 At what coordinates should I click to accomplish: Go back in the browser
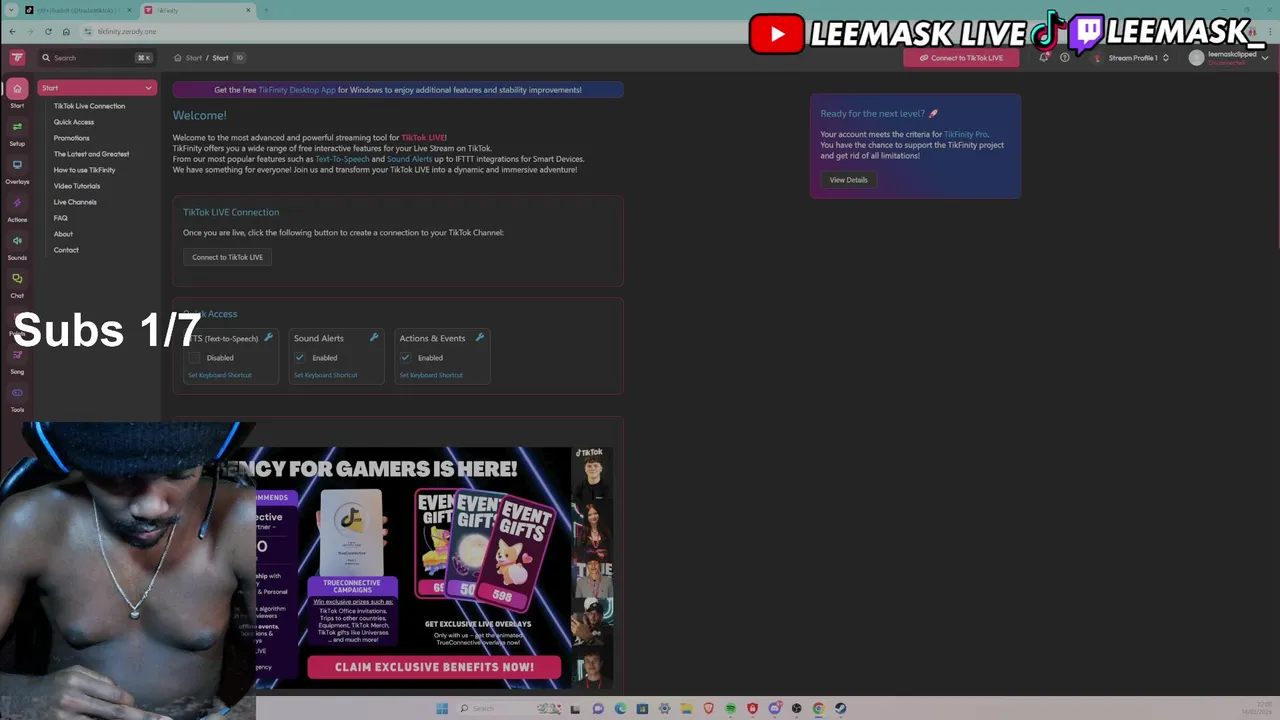(x=12, y=31)
